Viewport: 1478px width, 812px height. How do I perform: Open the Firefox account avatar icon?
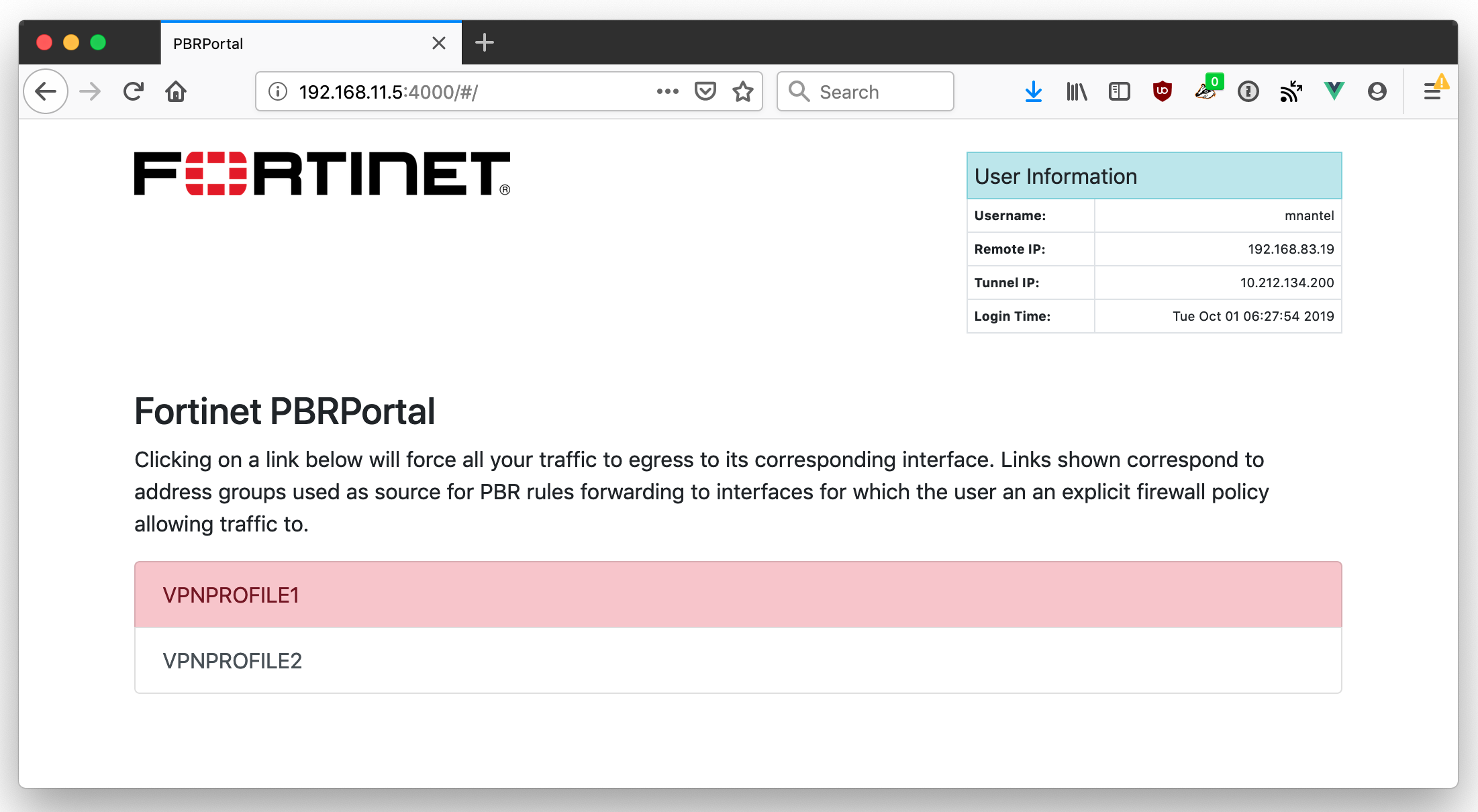(x=1377, y=91)
